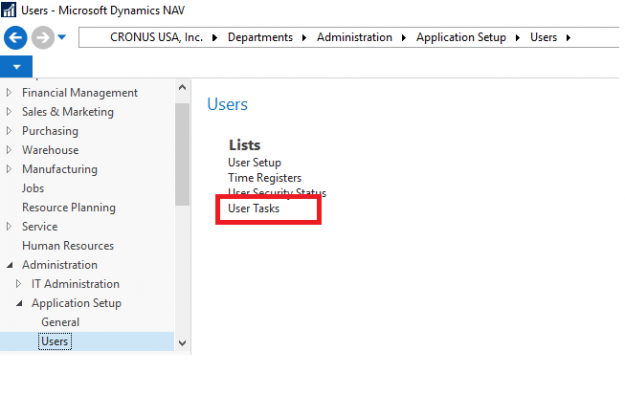The image size is (625, 395).
Task: Select Service in navigation tree
Action: tap(40, 227)
